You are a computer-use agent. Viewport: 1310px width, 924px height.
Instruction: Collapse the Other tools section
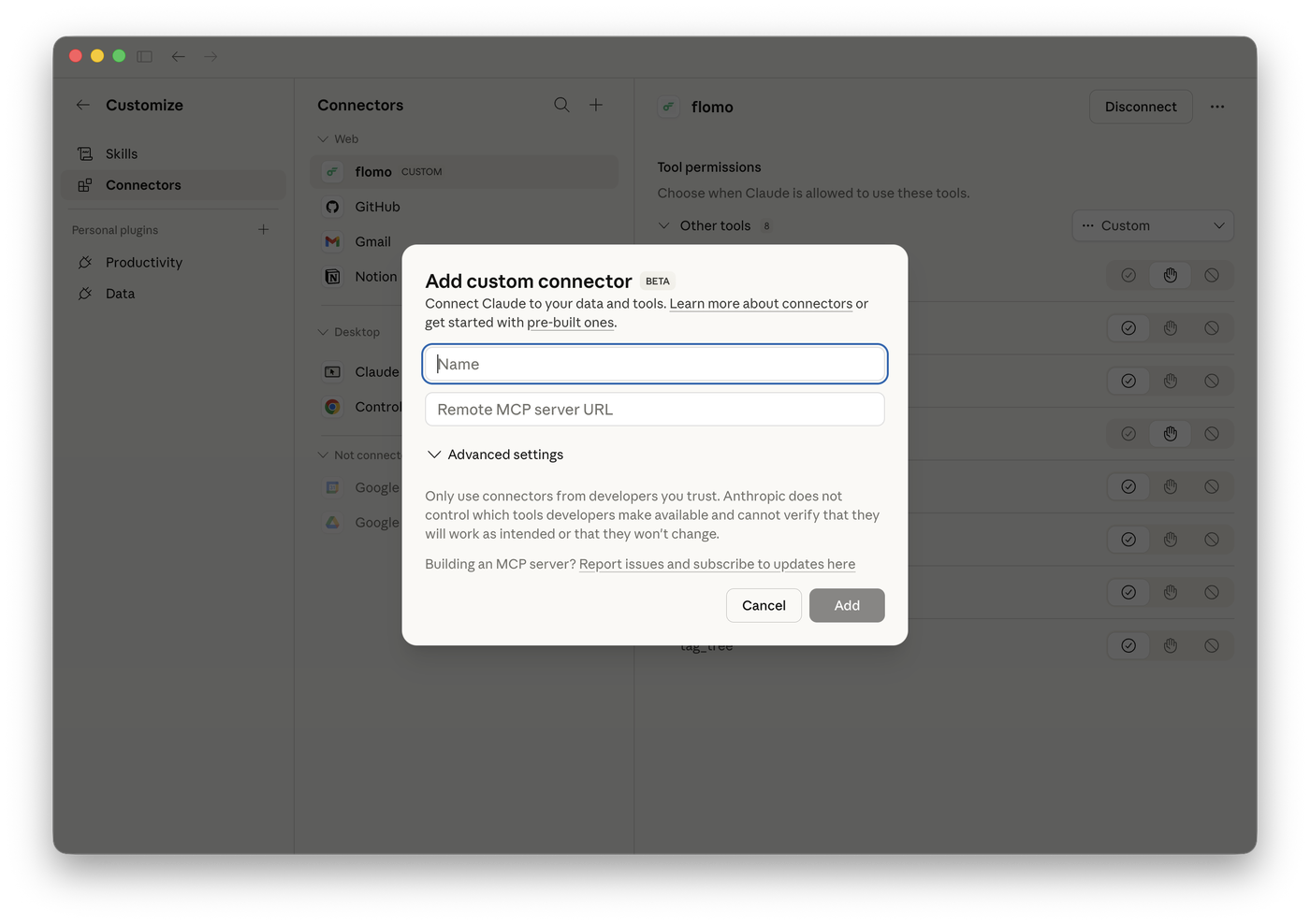tap(663, 225)
